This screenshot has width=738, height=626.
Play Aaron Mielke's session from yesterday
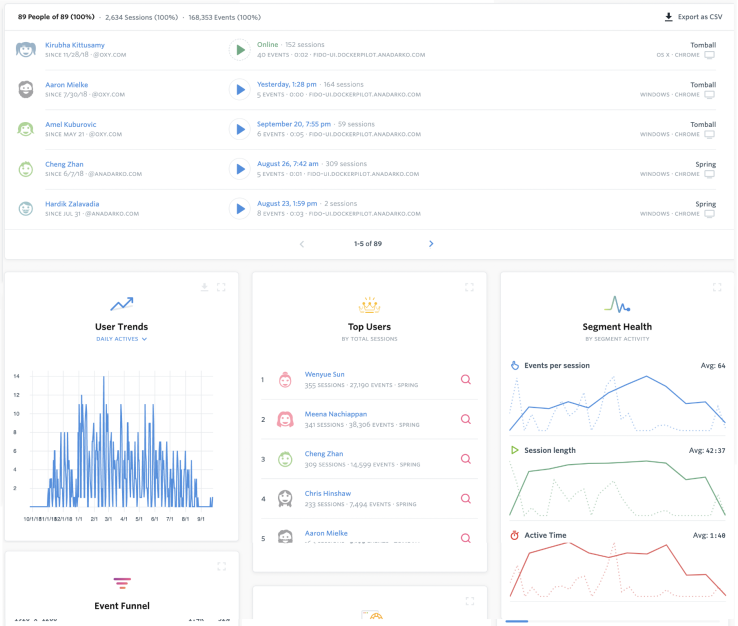(240, 89)
